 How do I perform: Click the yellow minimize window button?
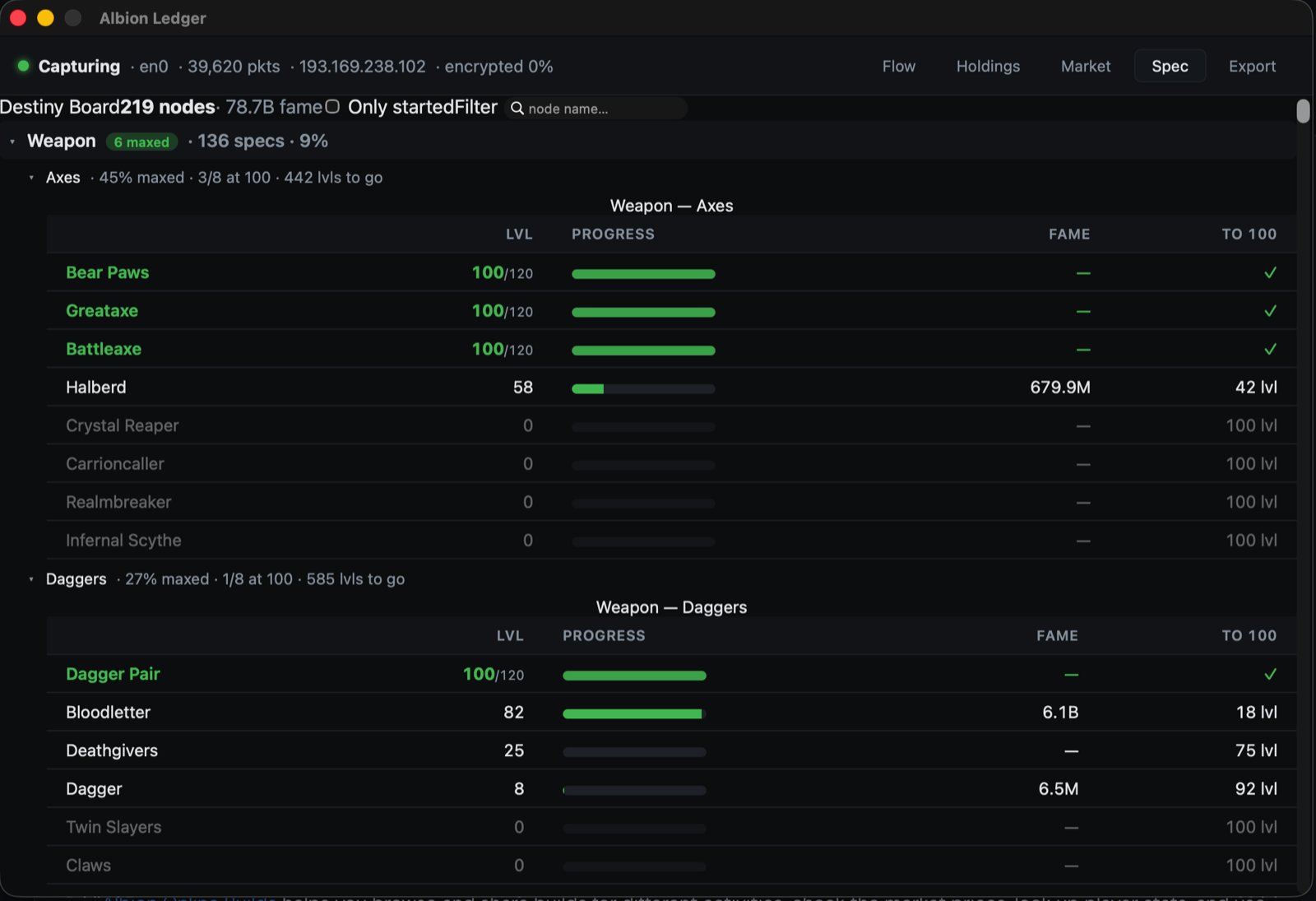tap(45, 18)
